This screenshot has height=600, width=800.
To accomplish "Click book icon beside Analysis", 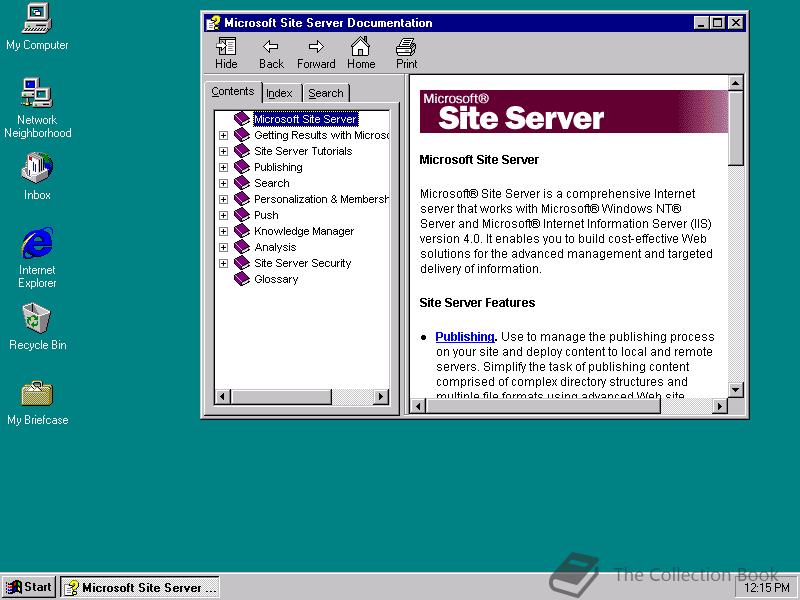I will [242, 247].
